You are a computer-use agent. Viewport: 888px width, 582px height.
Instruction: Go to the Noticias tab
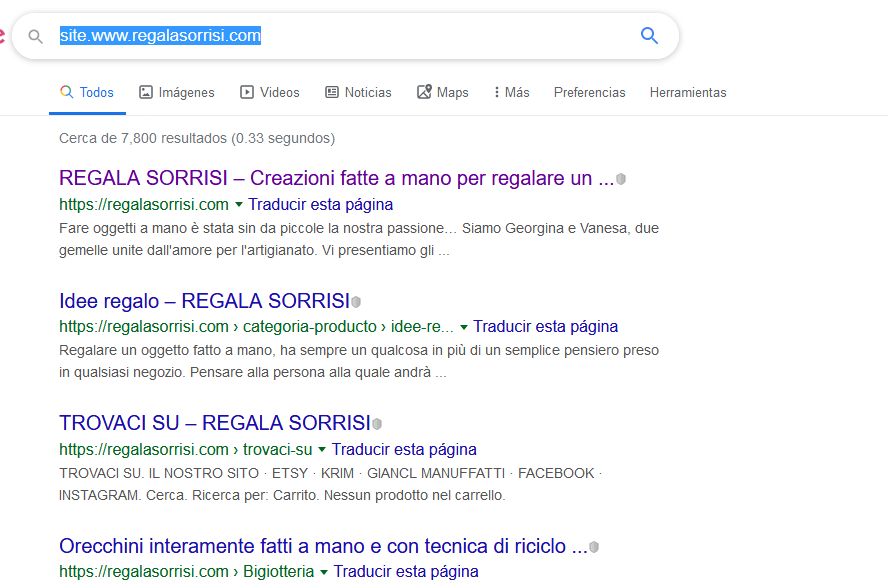click(358, 92)
